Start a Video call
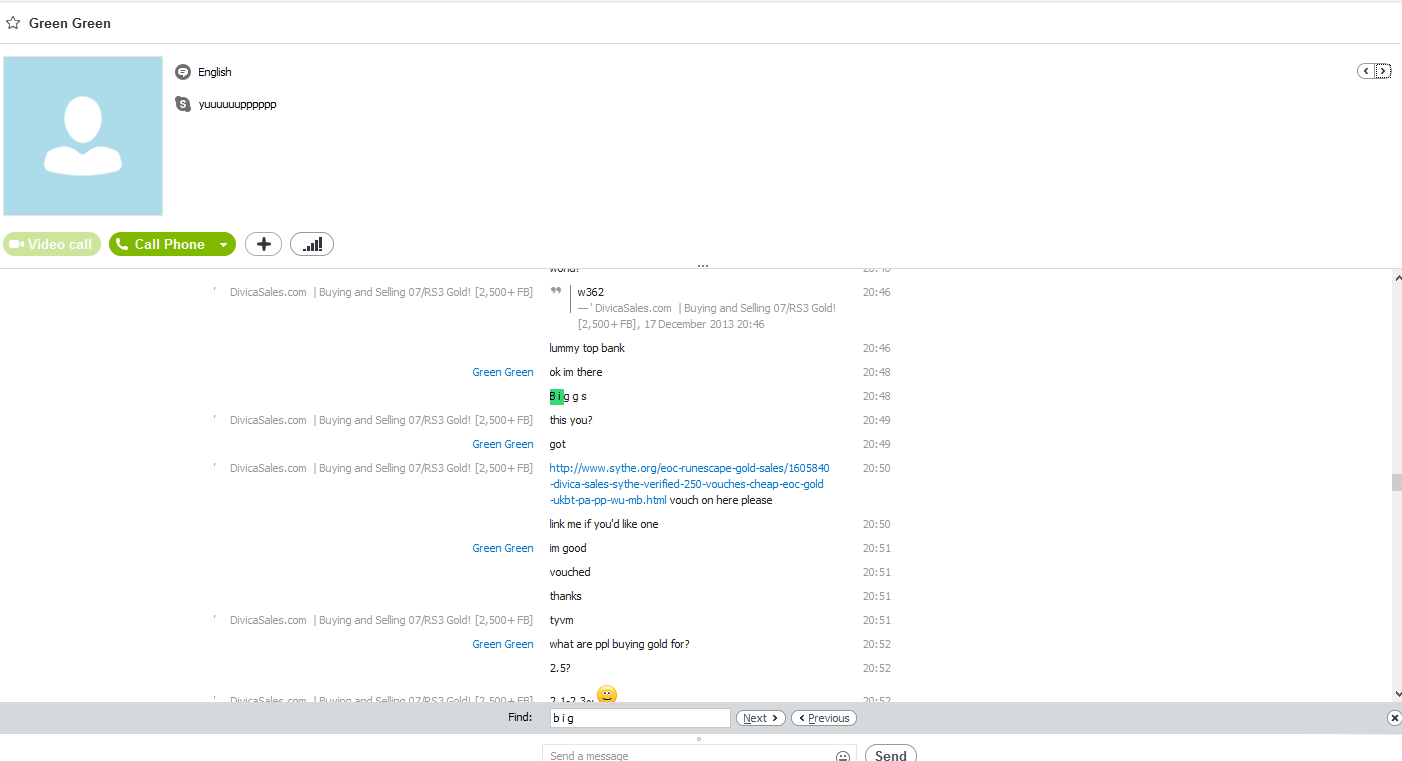Image resolution: width=1402 pixels, height=761 pixels. point(52,244)
